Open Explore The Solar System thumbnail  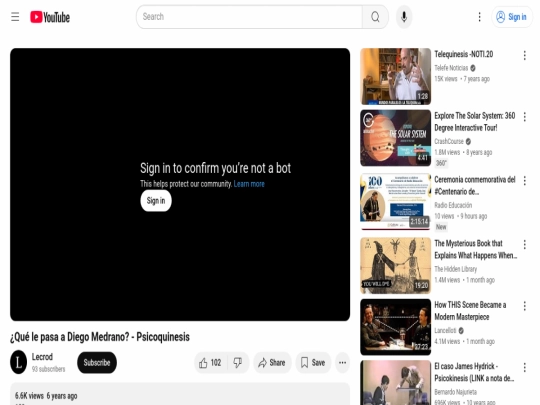[395, 138]
